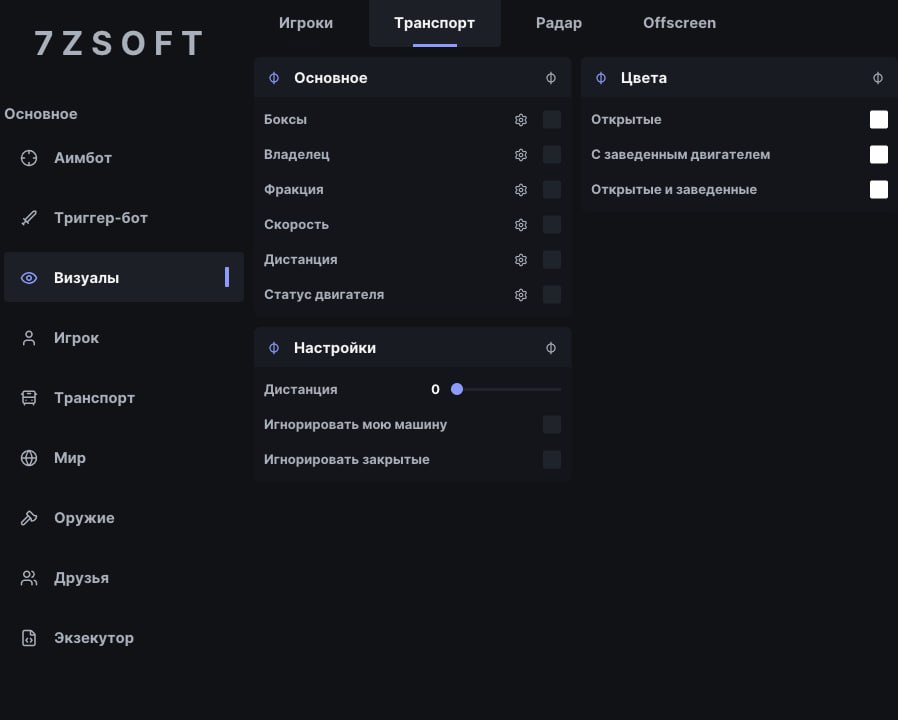Open the Транспорт bus icon in sidebar
This screenshot has height=720, width=898.
[29, 398]
